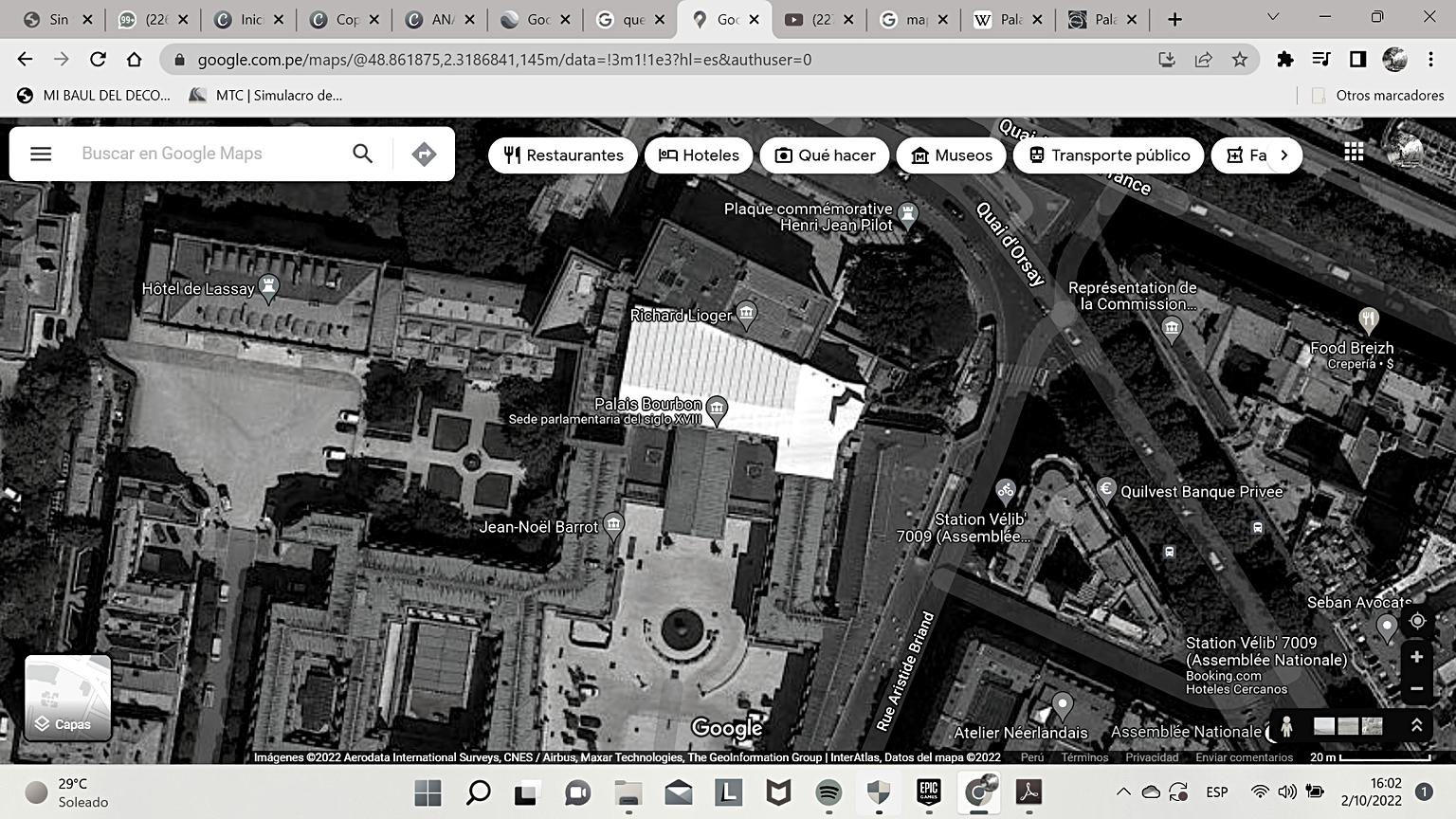Open Spotify from the taskbar
This screenshot has width=1456, height=819.
(x=828, y=792)
